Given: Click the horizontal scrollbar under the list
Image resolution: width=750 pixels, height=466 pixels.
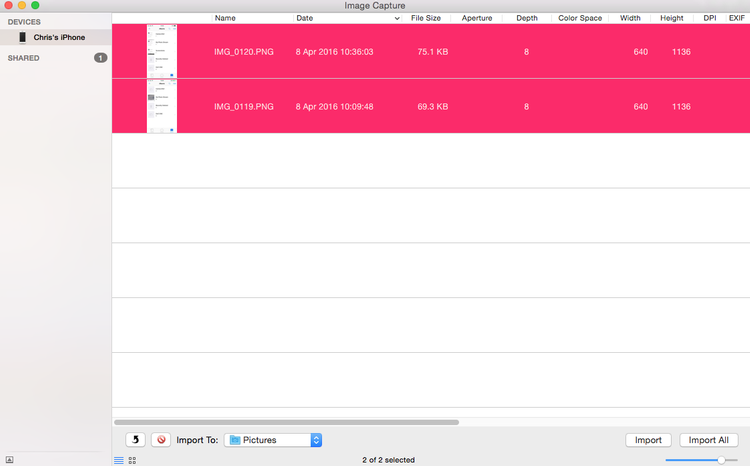Looking at the screenshot, I should click(287, 422).
